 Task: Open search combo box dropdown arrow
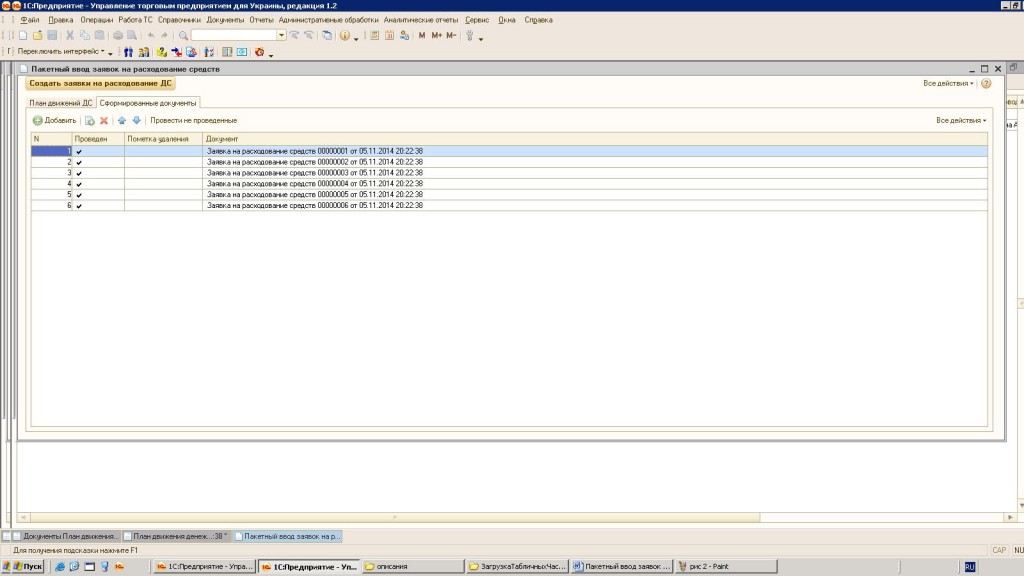pyautogui.click(x=281, y=35)
